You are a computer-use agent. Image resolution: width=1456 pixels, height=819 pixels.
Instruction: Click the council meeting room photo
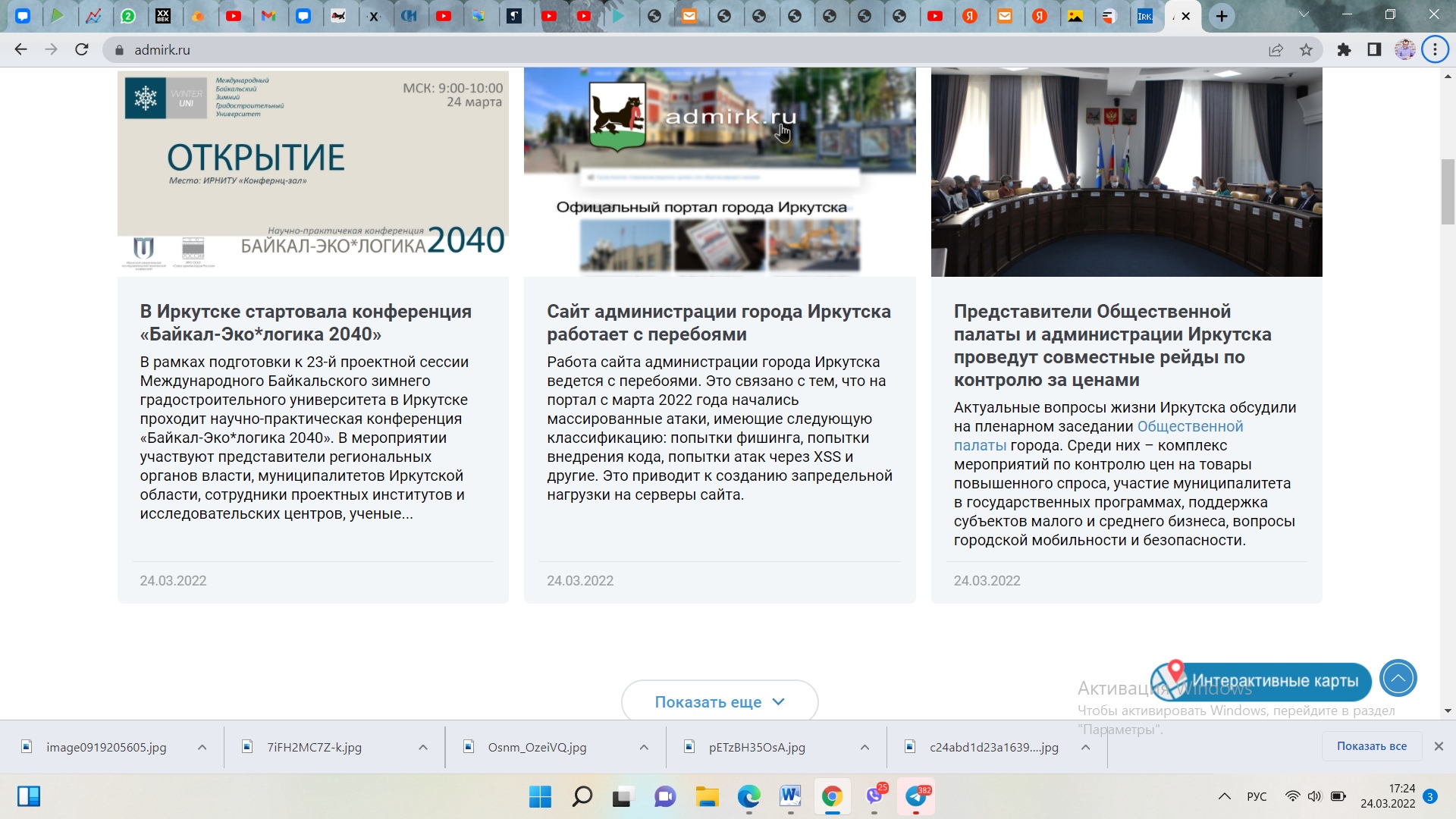1126,171
